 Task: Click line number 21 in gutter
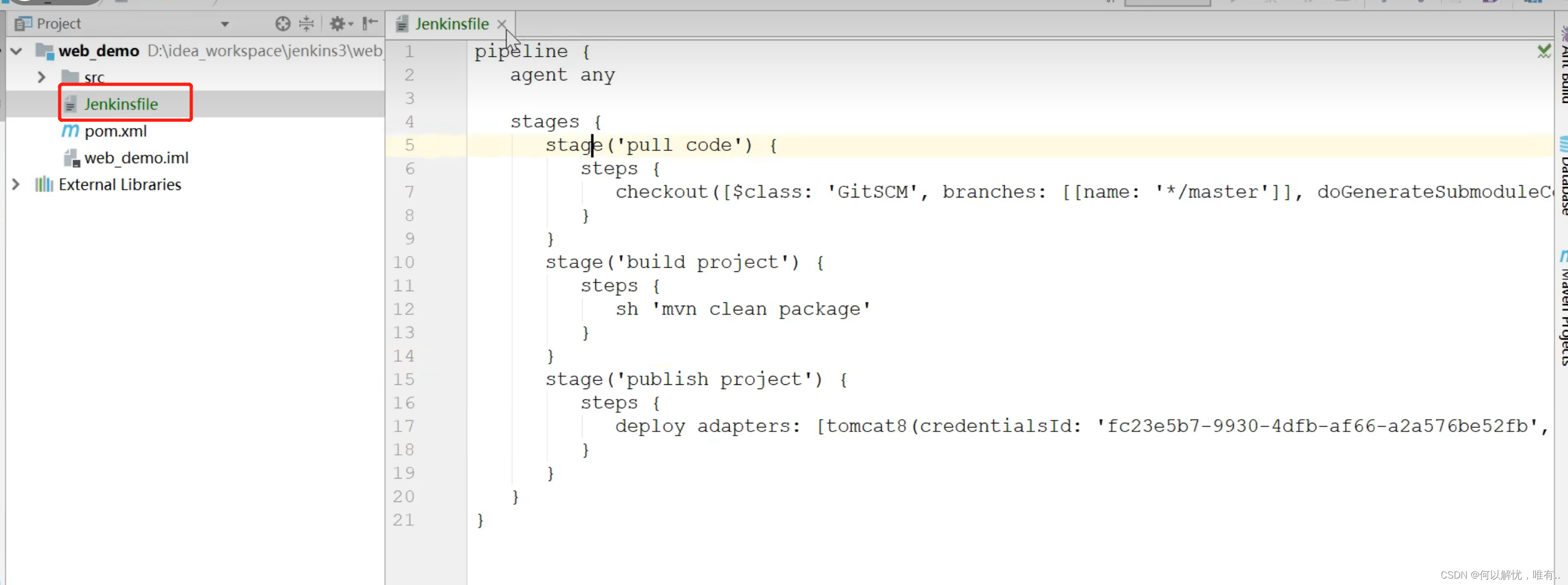403,519
